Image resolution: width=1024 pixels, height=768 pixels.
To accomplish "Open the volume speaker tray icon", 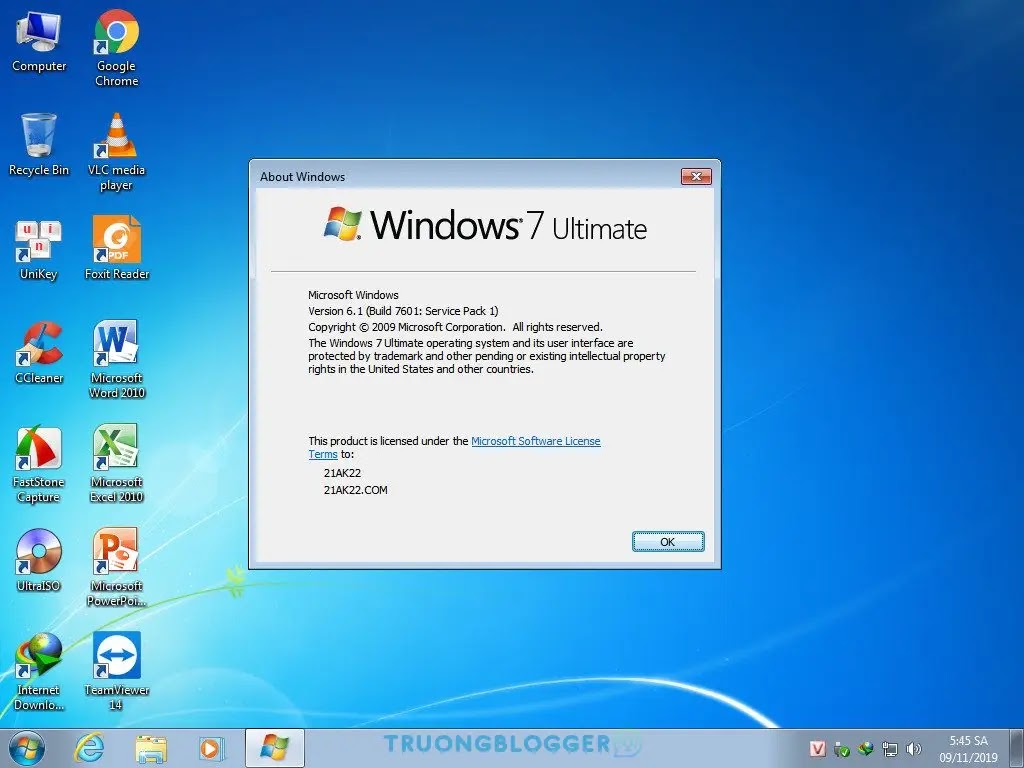I will (x=914, y=749).
